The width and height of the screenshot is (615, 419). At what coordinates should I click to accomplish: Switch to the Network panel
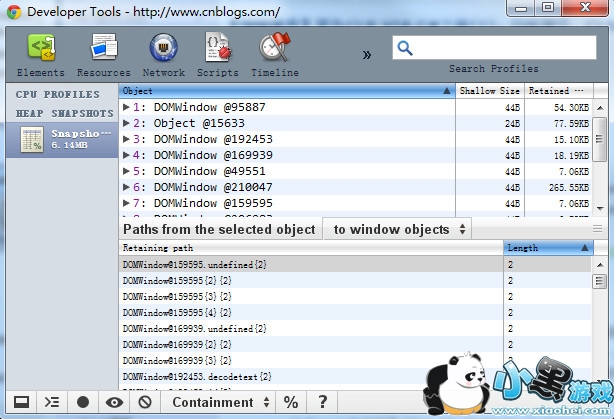point(163,55)
